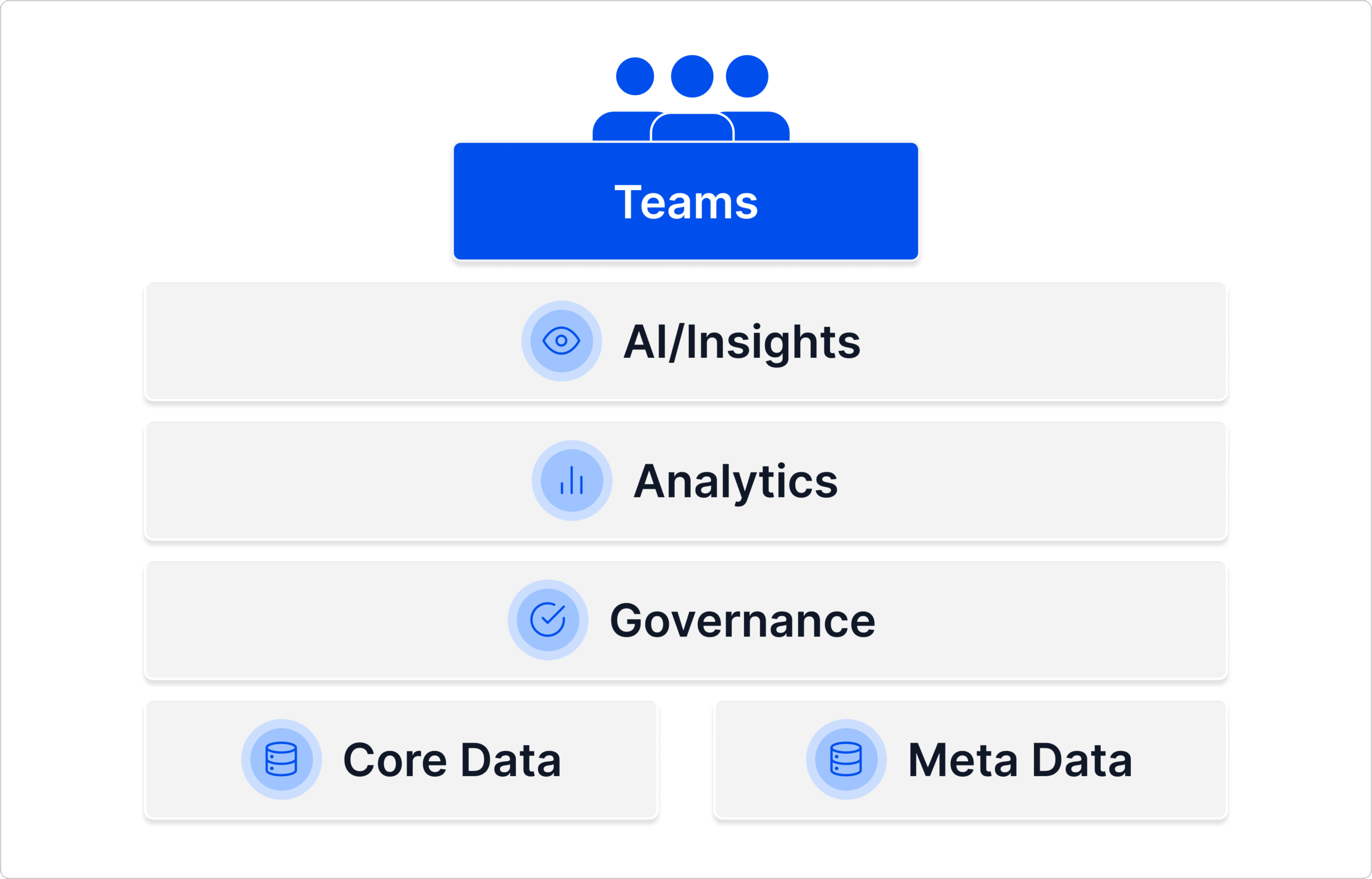The image size is (1372, 879).
Task: Select the AI/Insights text label
Action: pyautogui.click(x=742, y=342)
